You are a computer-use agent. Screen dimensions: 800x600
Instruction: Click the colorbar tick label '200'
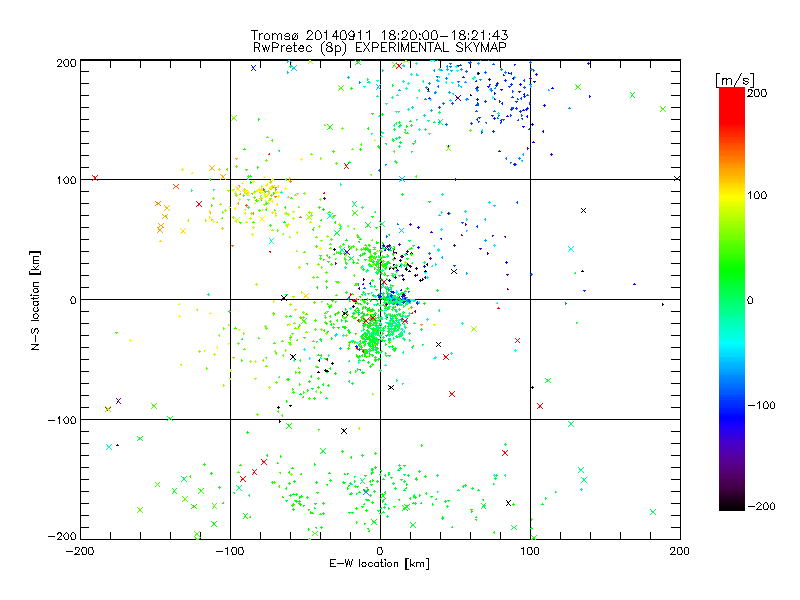[x=757, y=93]
